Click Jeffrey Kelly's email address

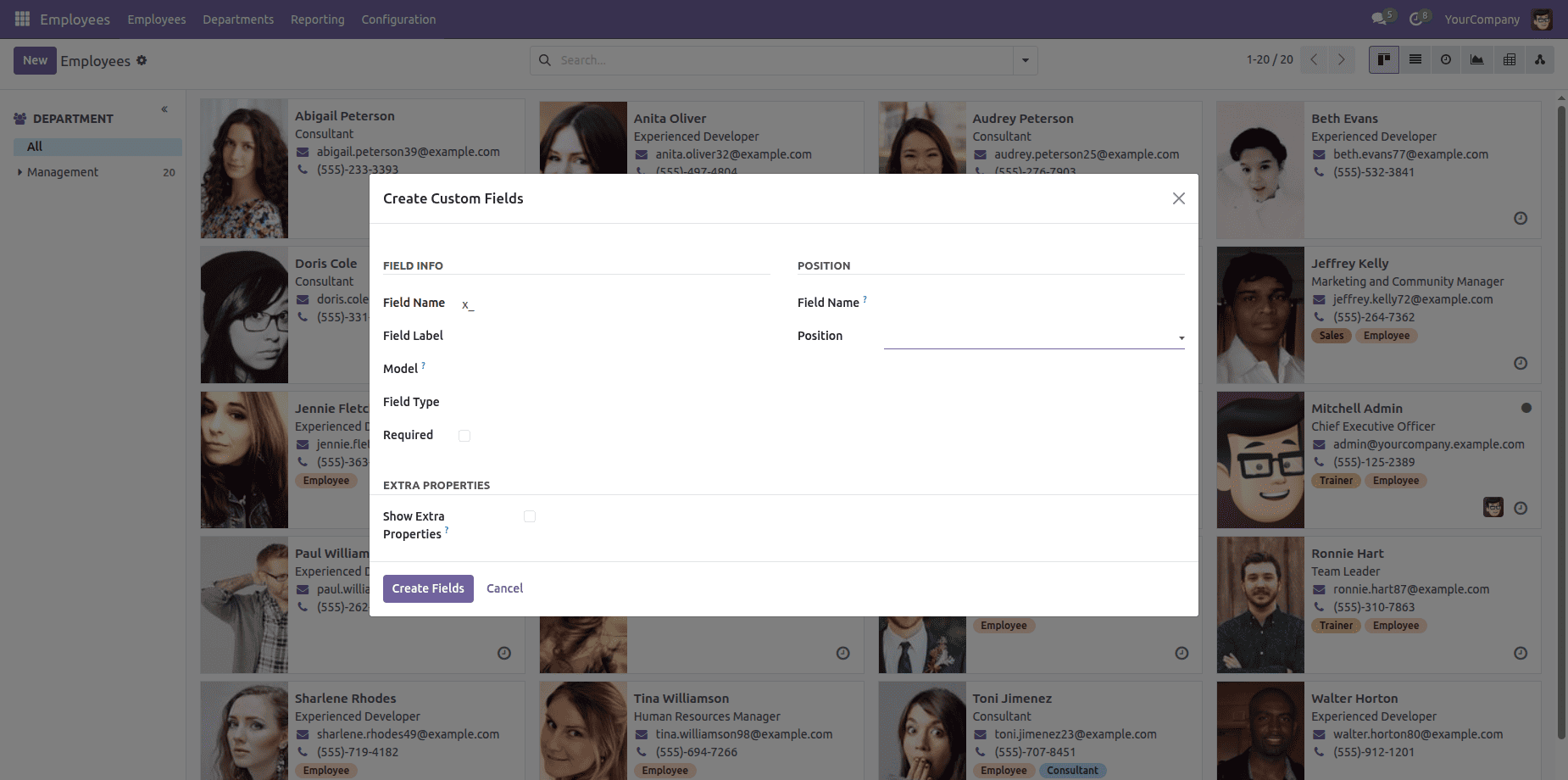[x=1412, y=299]
